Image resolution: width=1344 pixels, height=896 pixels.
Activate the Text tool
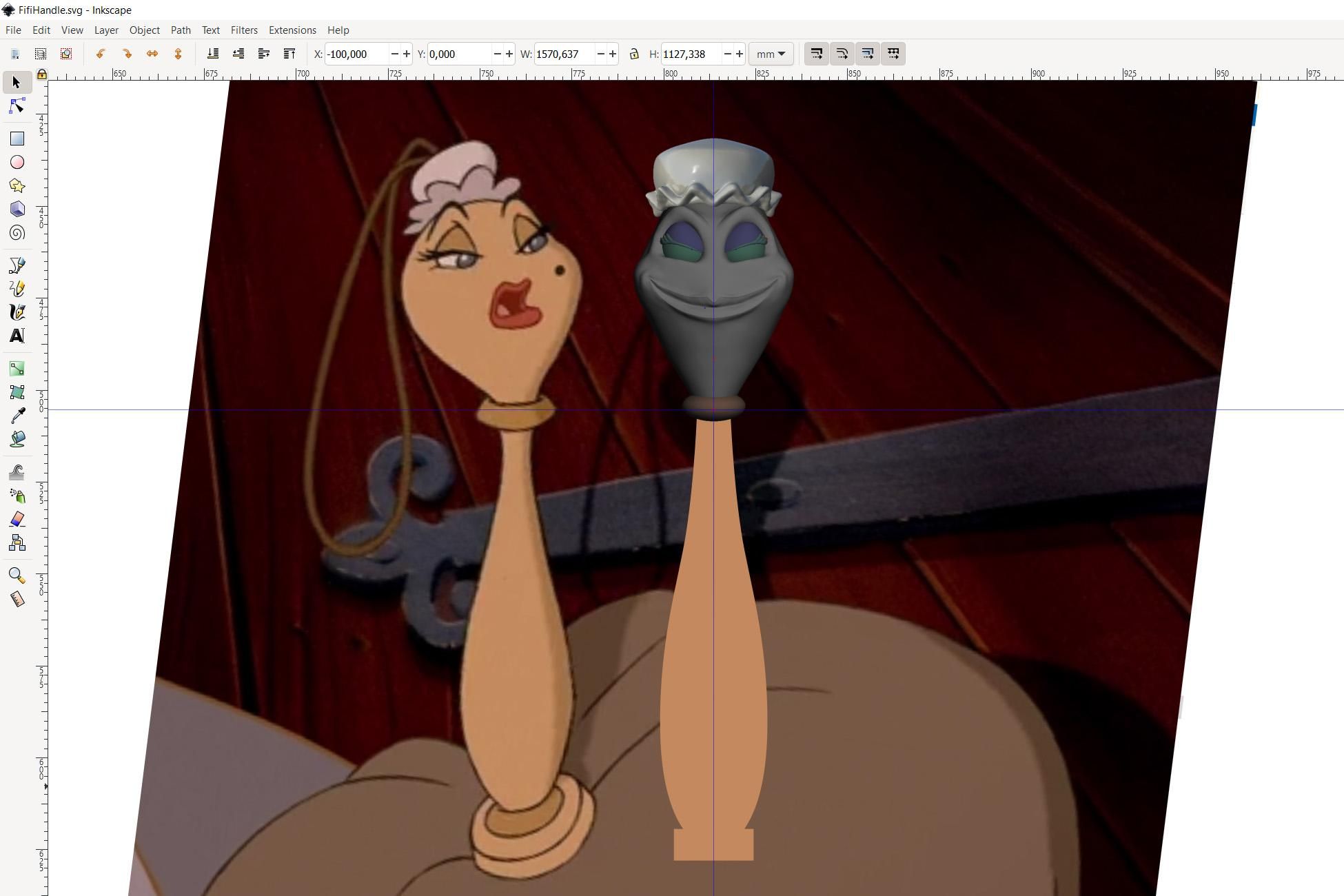click(17, 336)
